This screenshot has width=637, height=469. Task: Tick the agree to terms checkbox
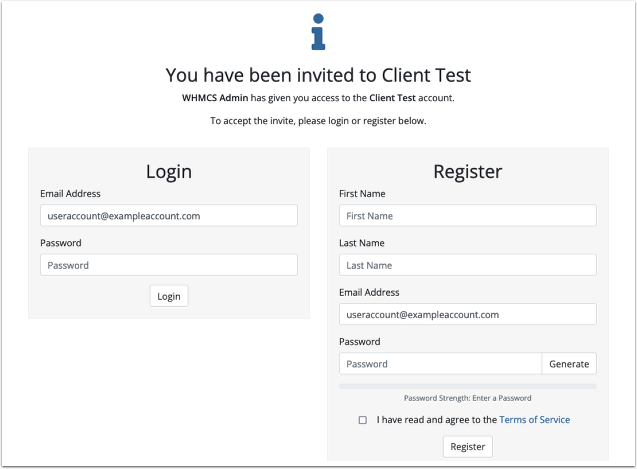coord(362,420)
